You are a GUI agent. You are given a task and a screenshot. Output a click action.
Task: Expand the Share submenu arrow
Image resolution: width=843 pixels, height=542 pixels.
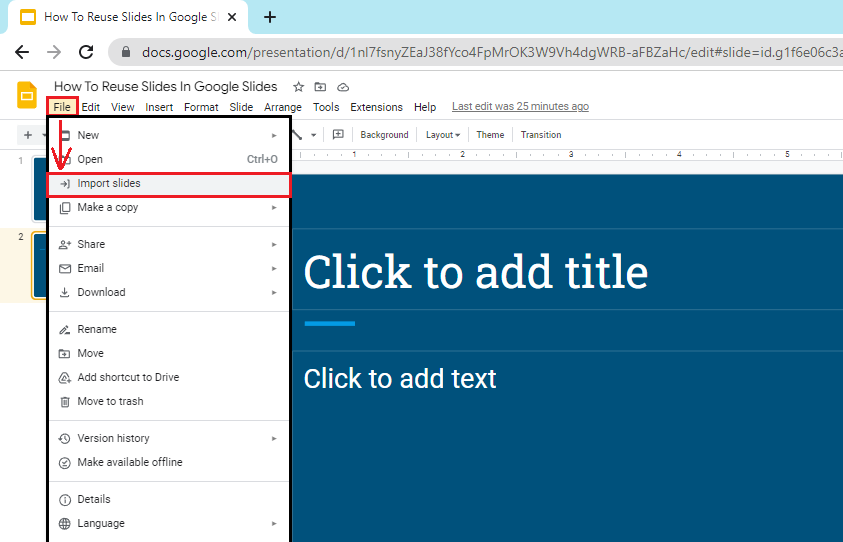(274, 245)
